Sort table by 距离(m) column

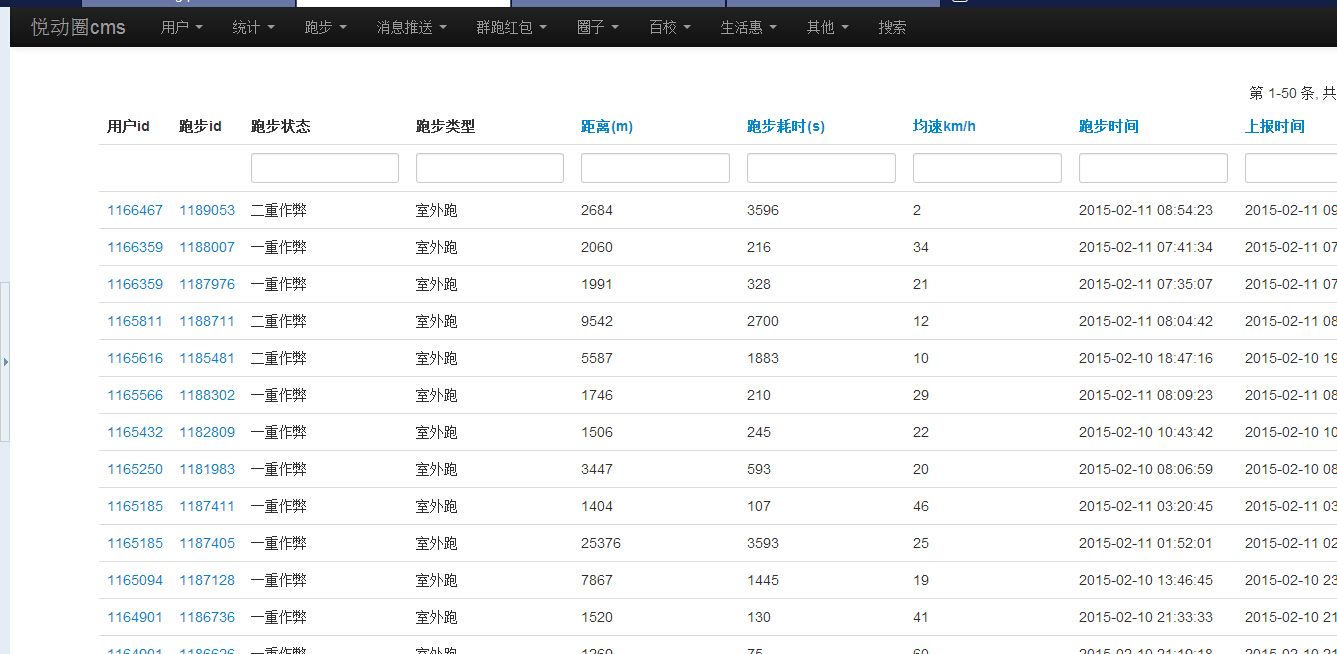pos(606,126)
